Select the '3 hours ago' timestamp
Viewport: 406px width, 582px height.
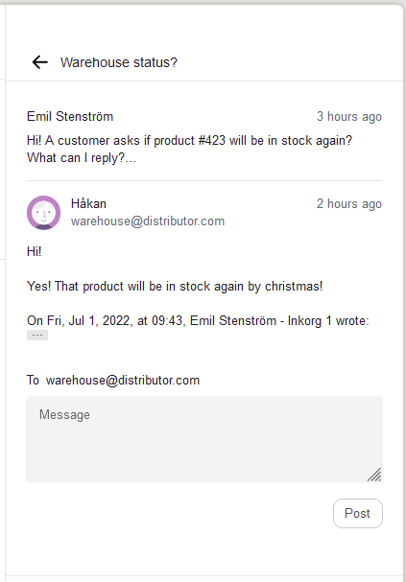[349, 117]
